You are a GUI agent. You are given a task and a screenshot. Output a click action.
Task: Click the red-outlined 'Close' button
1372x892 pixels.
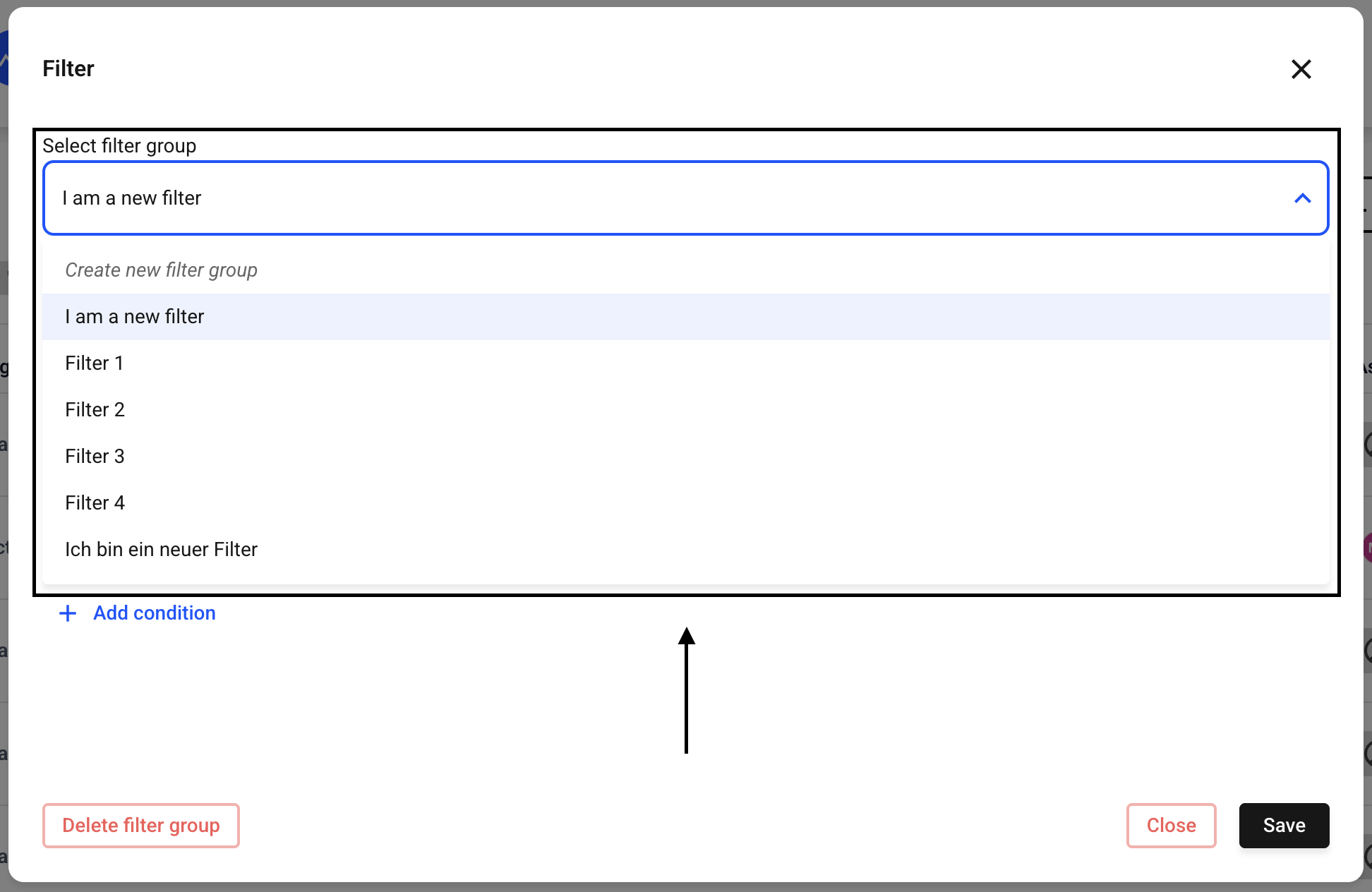coord(1171,826)
